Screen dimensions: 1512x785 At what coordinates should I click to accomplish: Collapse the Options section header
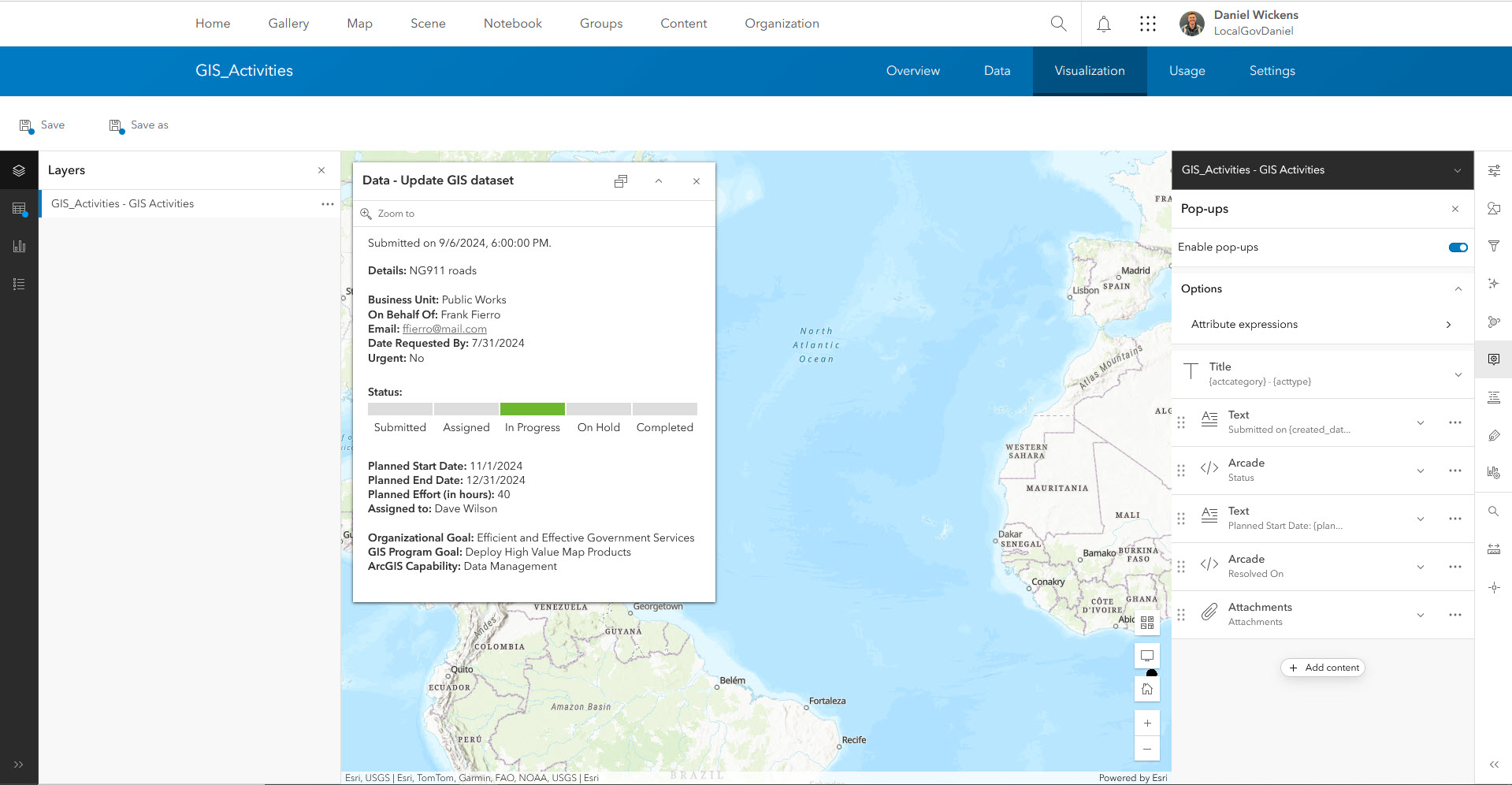(1457, 288)
